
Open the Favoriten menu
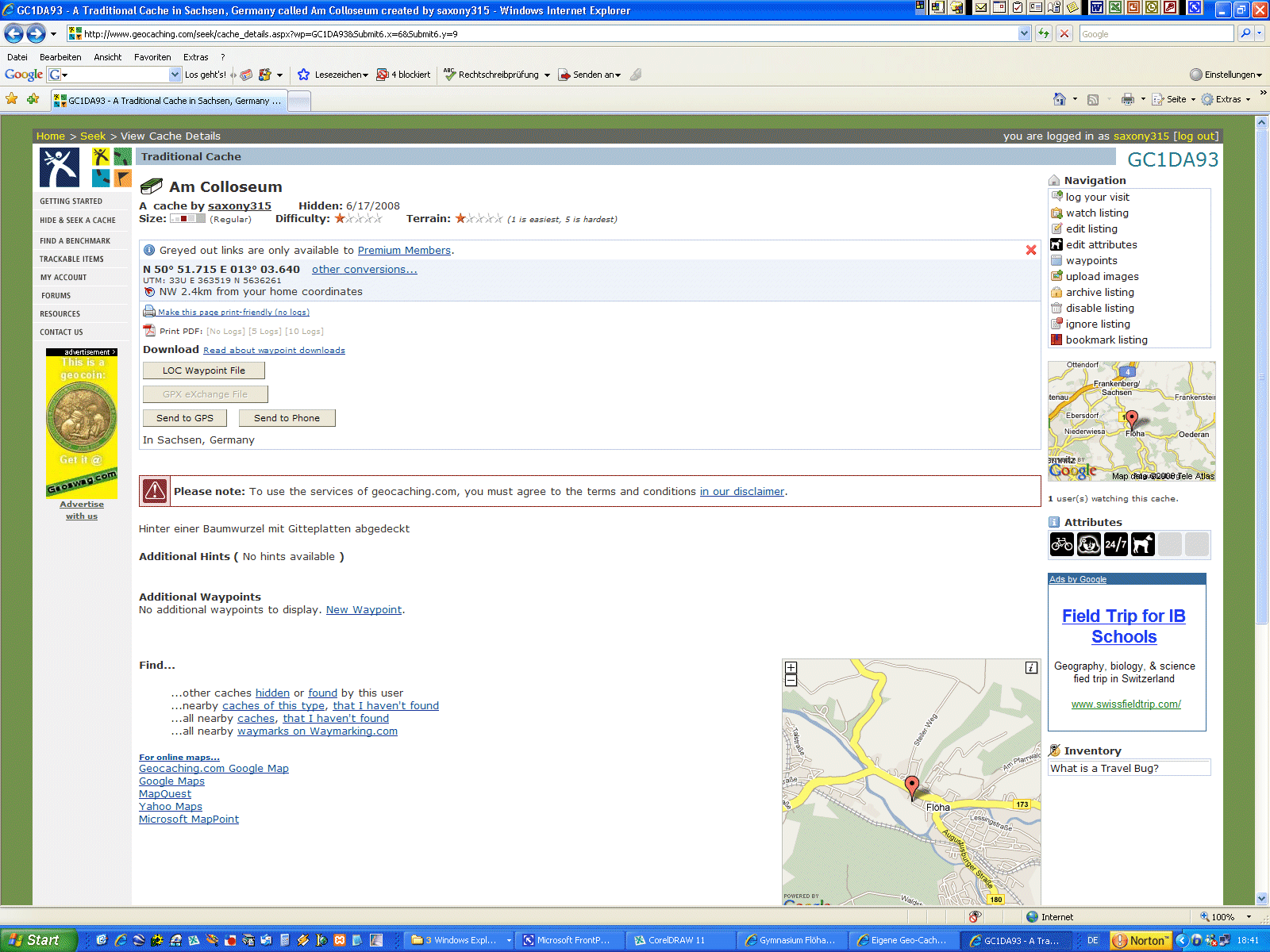tap(152, 57)
